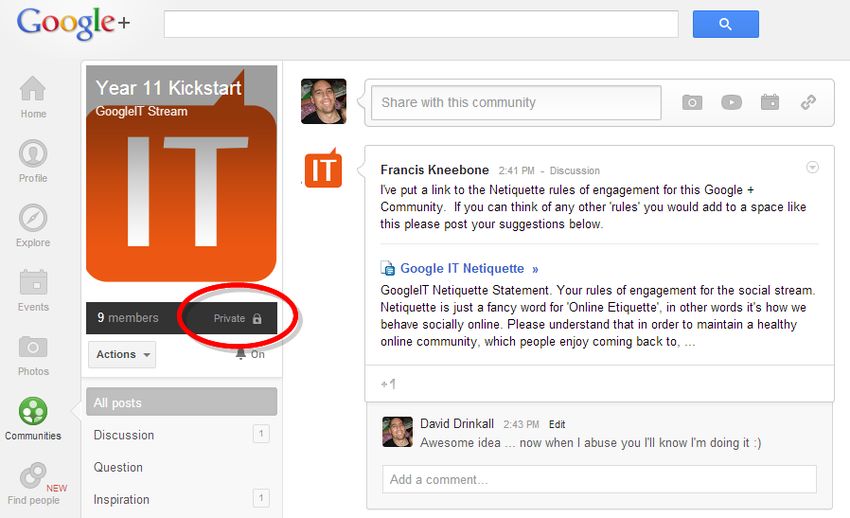Attach a photo using the camera icon
Screen dimensions: 850x518
[692, 102]
